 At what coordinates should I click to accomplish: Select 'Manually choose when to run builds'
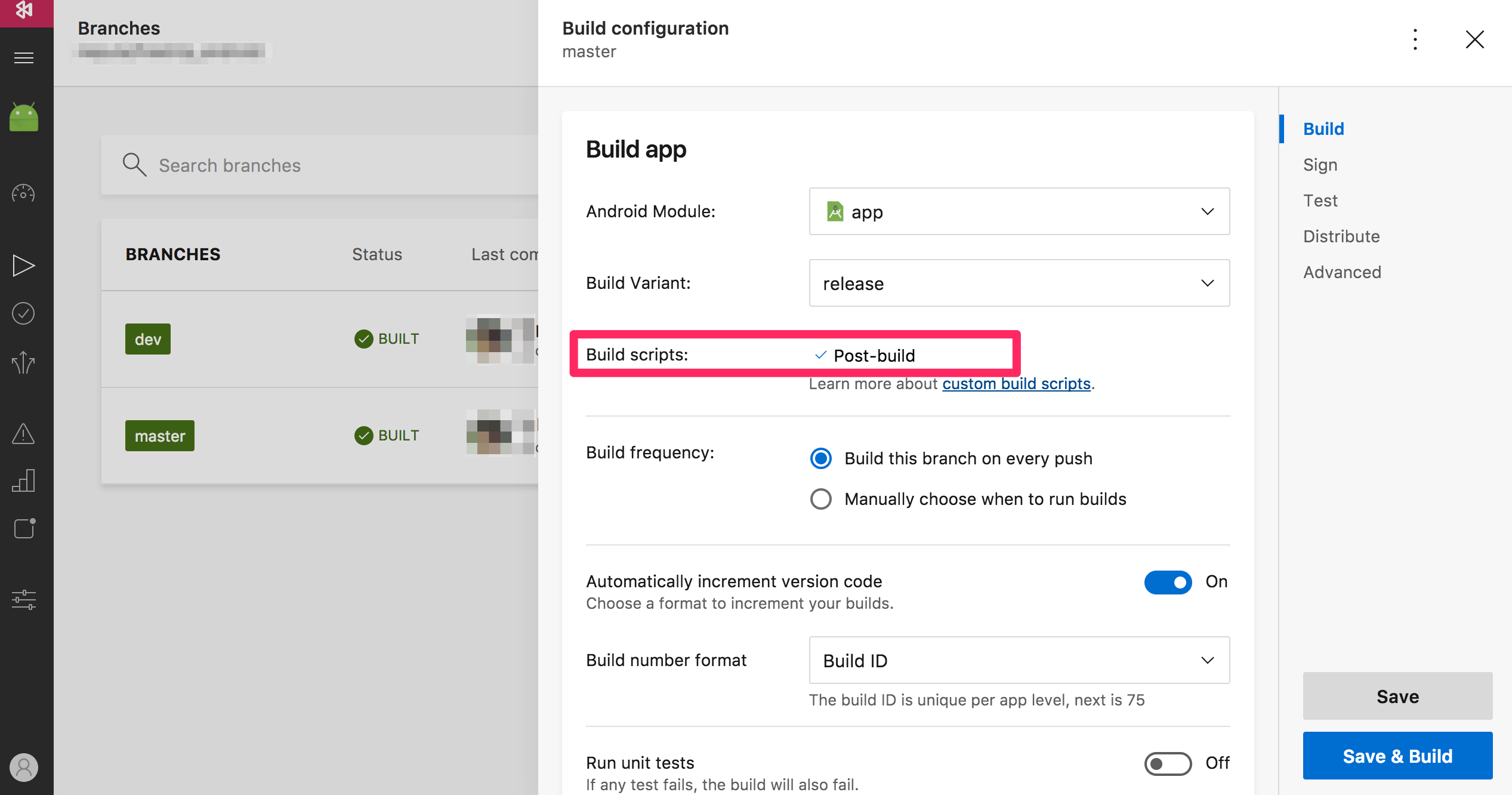coord(821,499)
